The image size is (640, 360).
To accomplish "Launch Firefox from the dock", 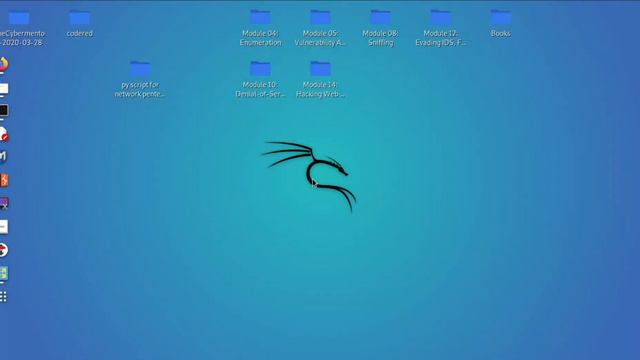I will [4, 64].
